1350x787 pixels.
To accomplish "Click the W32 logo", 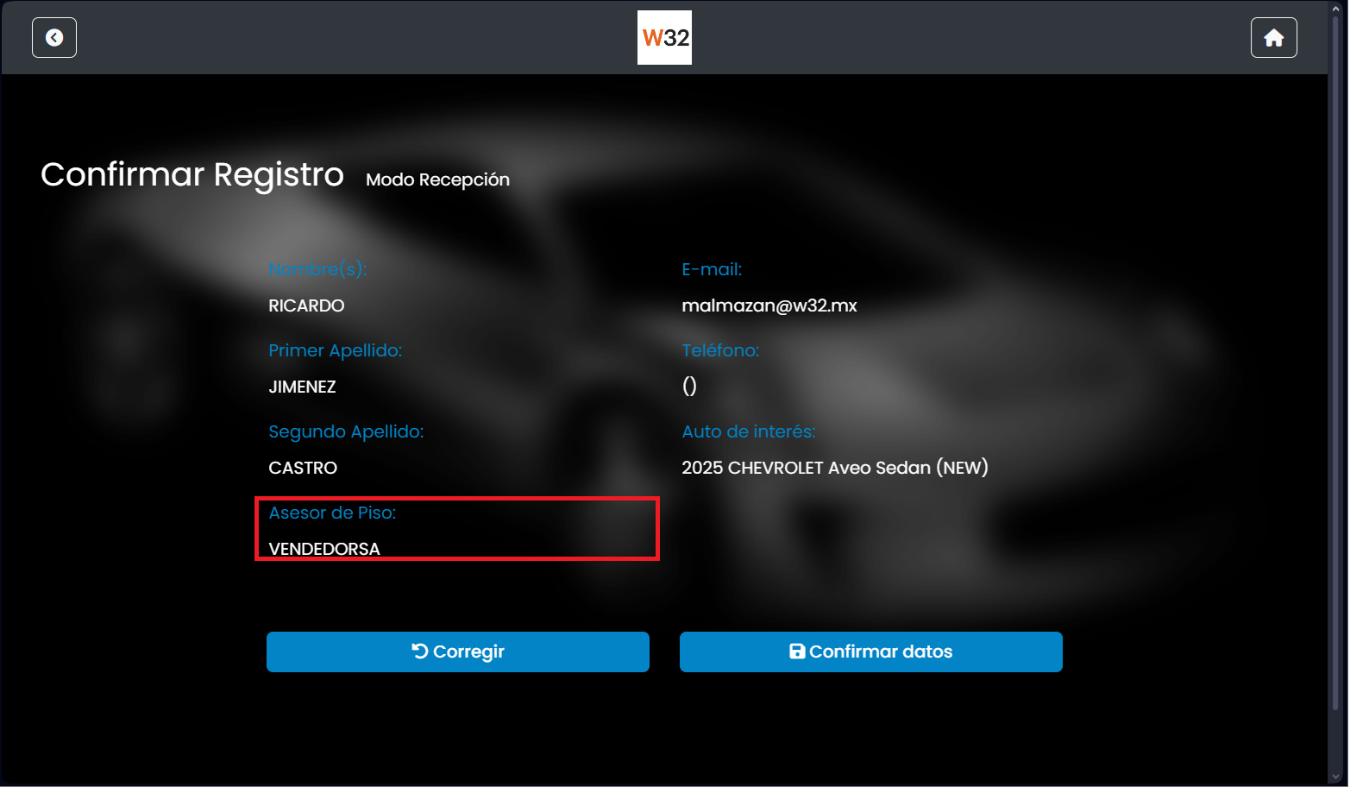I will 664,38.
